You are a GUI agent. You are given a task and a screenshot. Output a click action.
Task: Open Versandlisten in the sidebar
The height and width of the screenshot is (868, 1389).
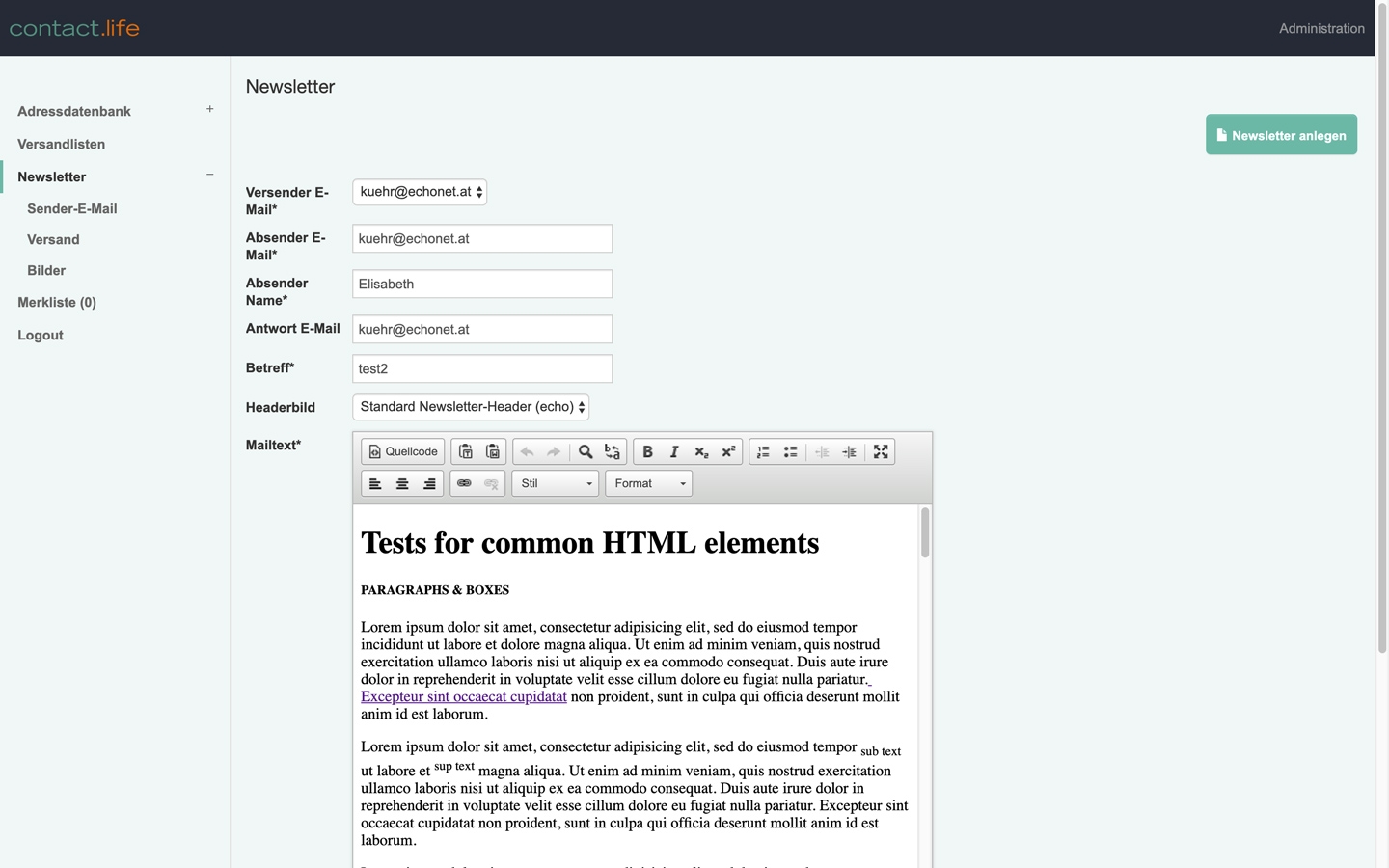tap(61, 144)
